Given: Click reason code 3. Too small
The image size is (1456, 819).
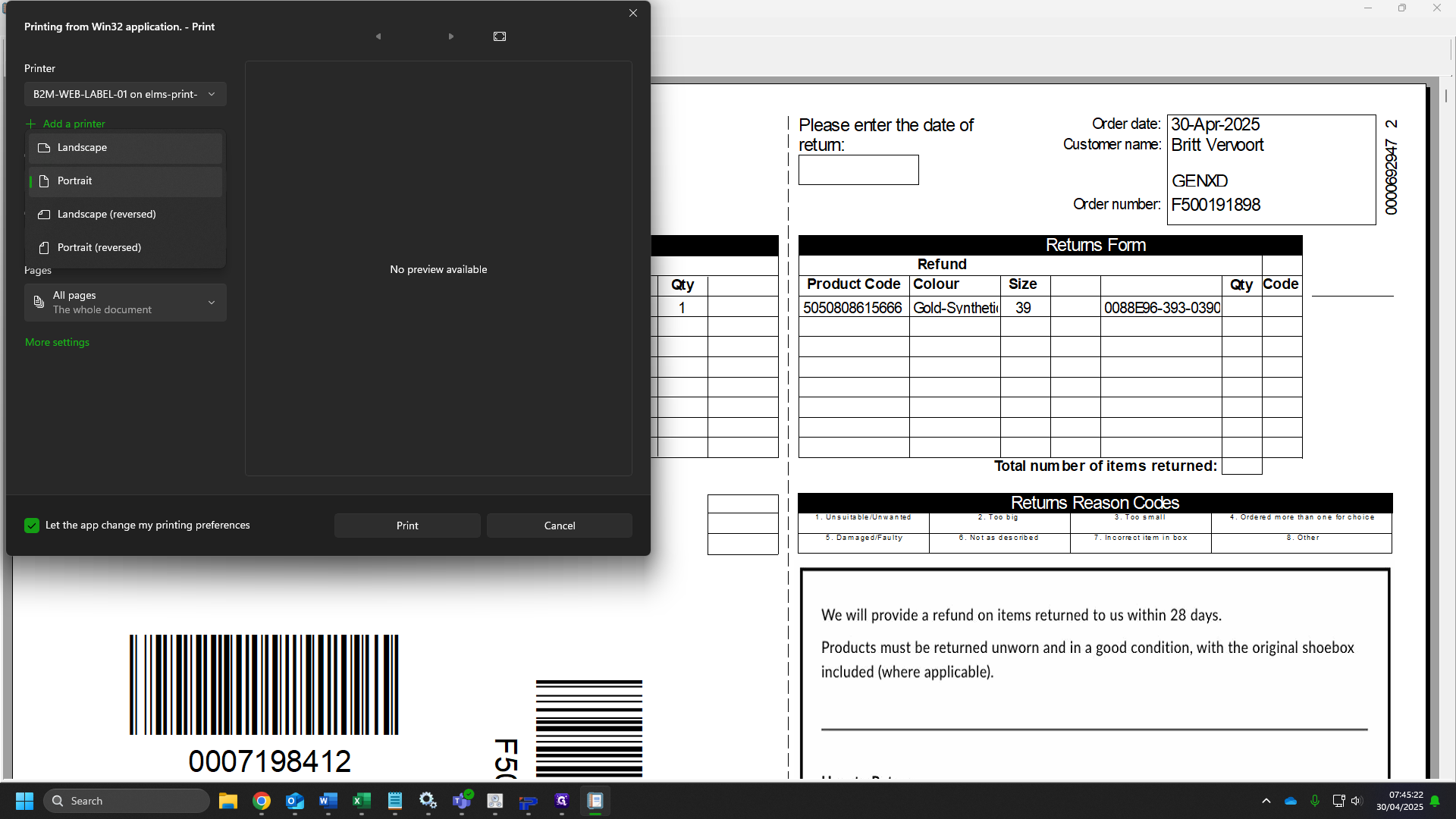Looking at the screenshot, I should point(1140,517).
